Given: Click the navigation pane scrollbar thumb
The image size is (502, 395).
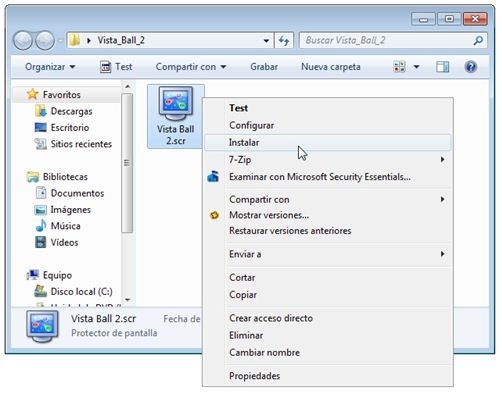Looking at the screenshot, I should point(127,163).
